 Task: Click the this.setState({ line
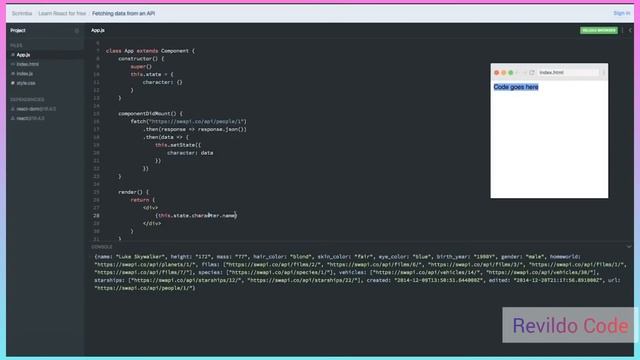pos(178,145)
